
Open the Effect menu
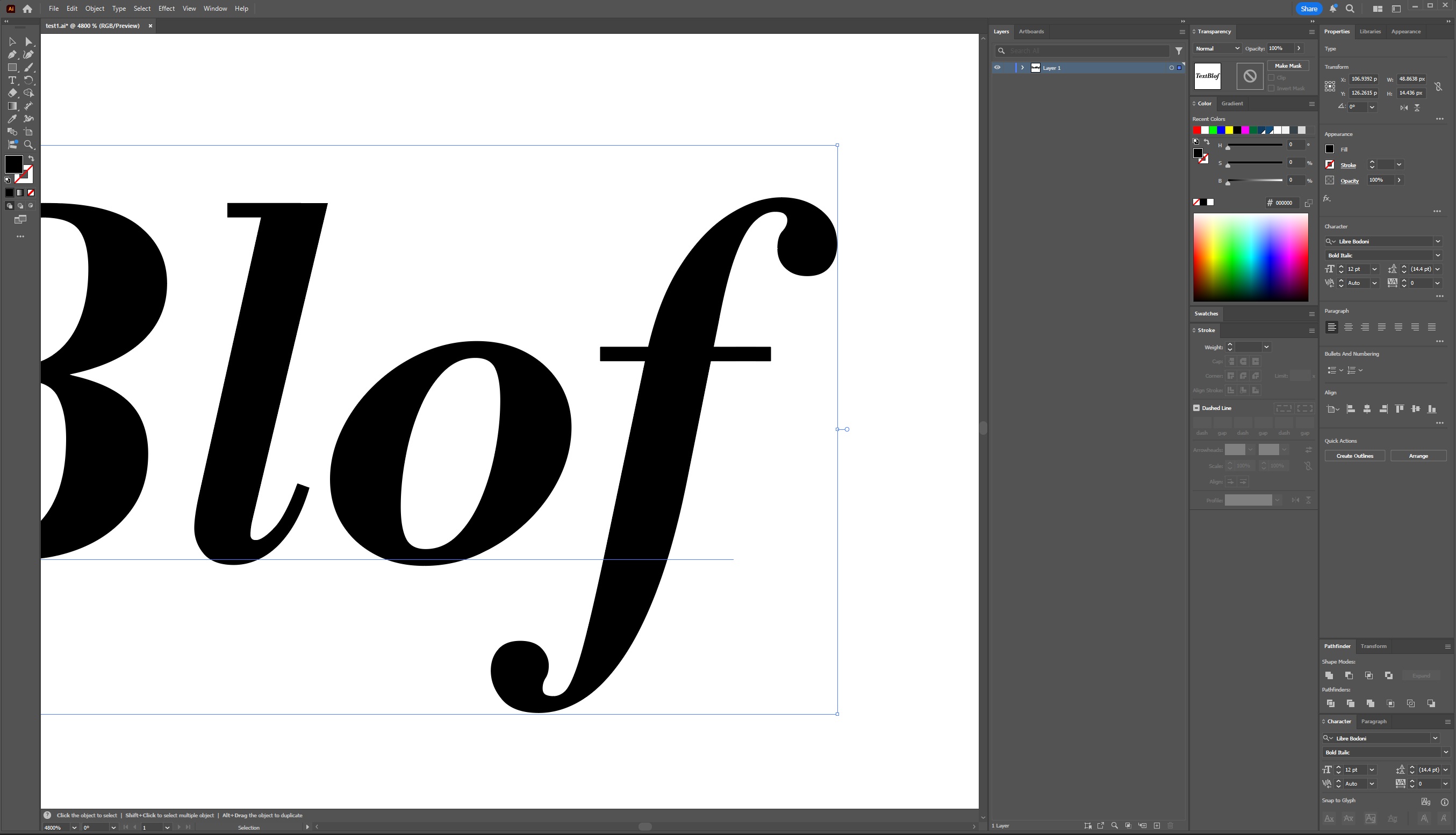tap(166, 9)
